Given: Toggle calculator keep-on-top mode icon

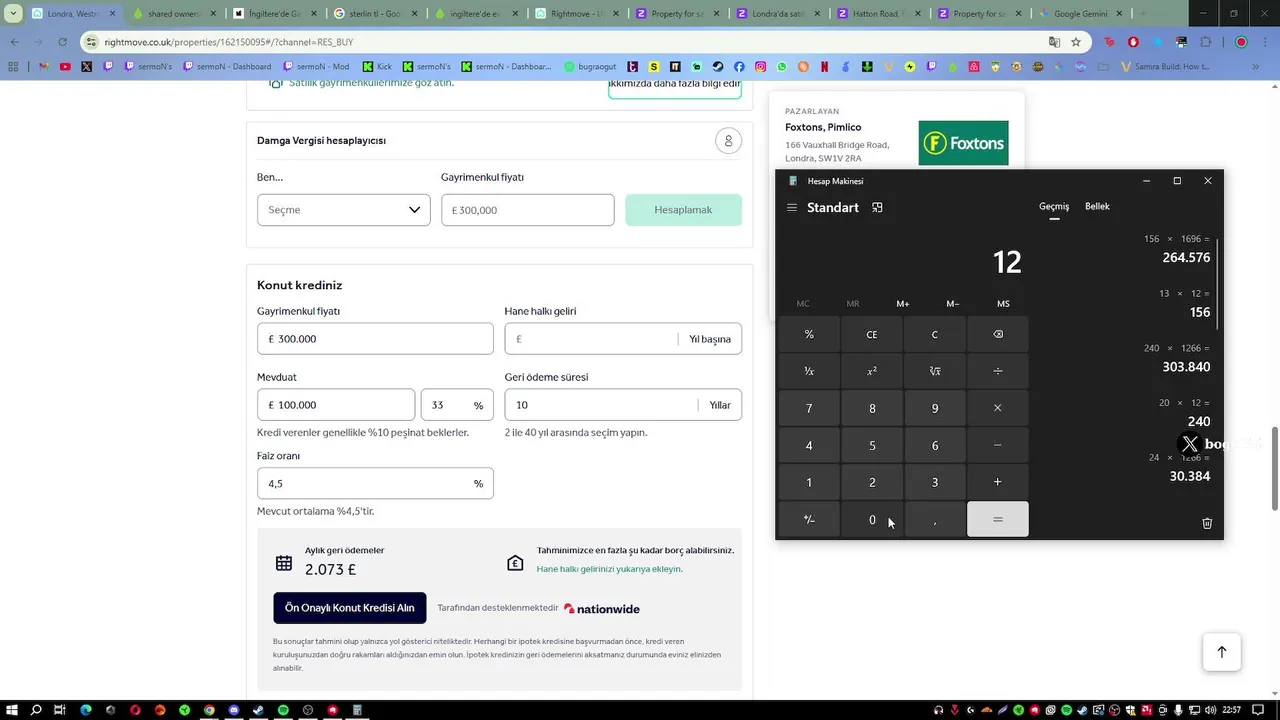Looking at the screenshot, I should pos(877,208).
